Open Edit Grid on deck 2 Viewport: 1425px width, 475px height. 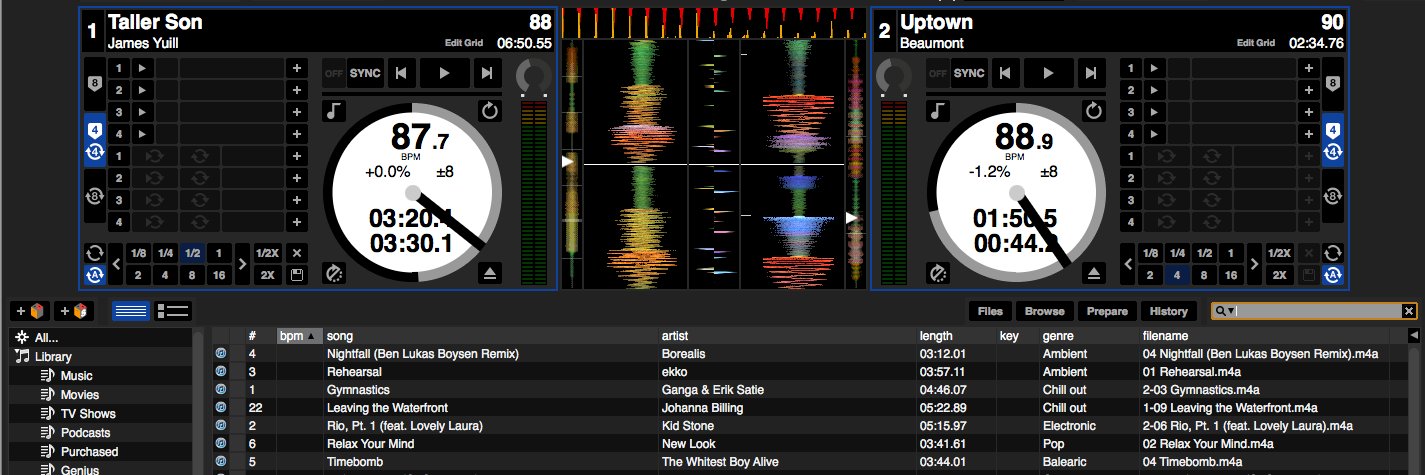point(1256,43)
